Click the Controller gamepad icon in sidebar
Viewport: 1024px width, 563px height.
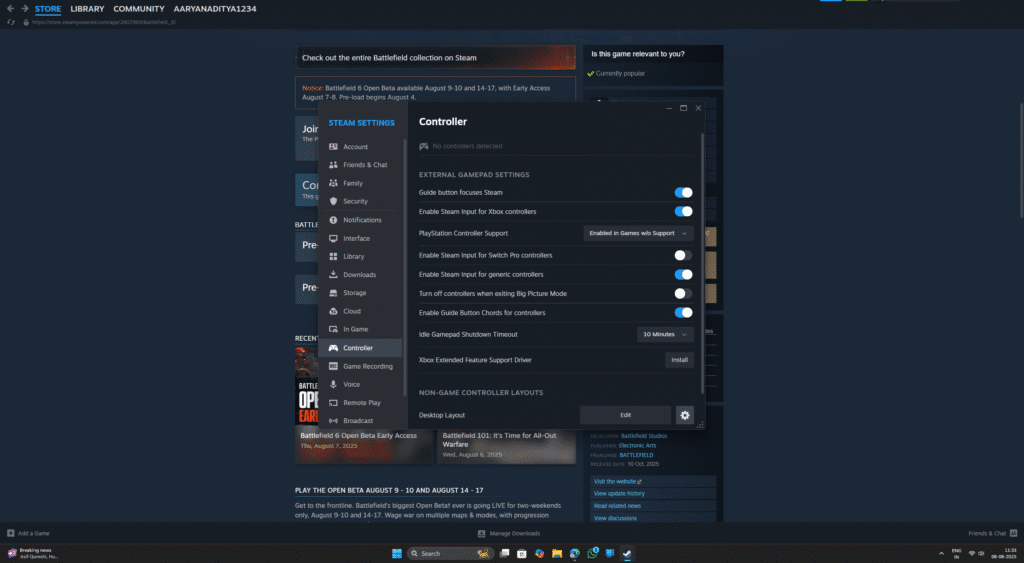point(333,348)
